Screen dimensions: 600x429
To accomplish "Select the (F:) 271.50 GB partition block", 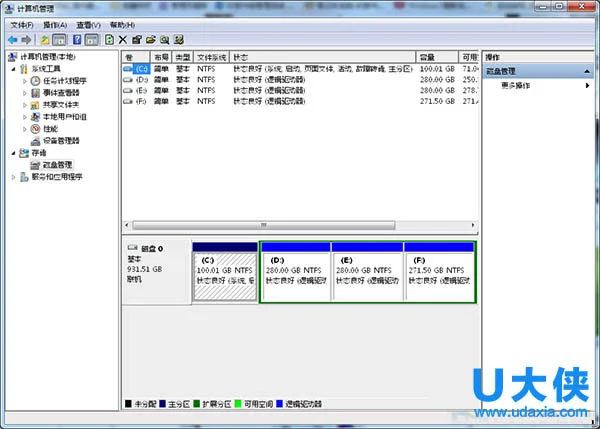I will pos(439,272).
